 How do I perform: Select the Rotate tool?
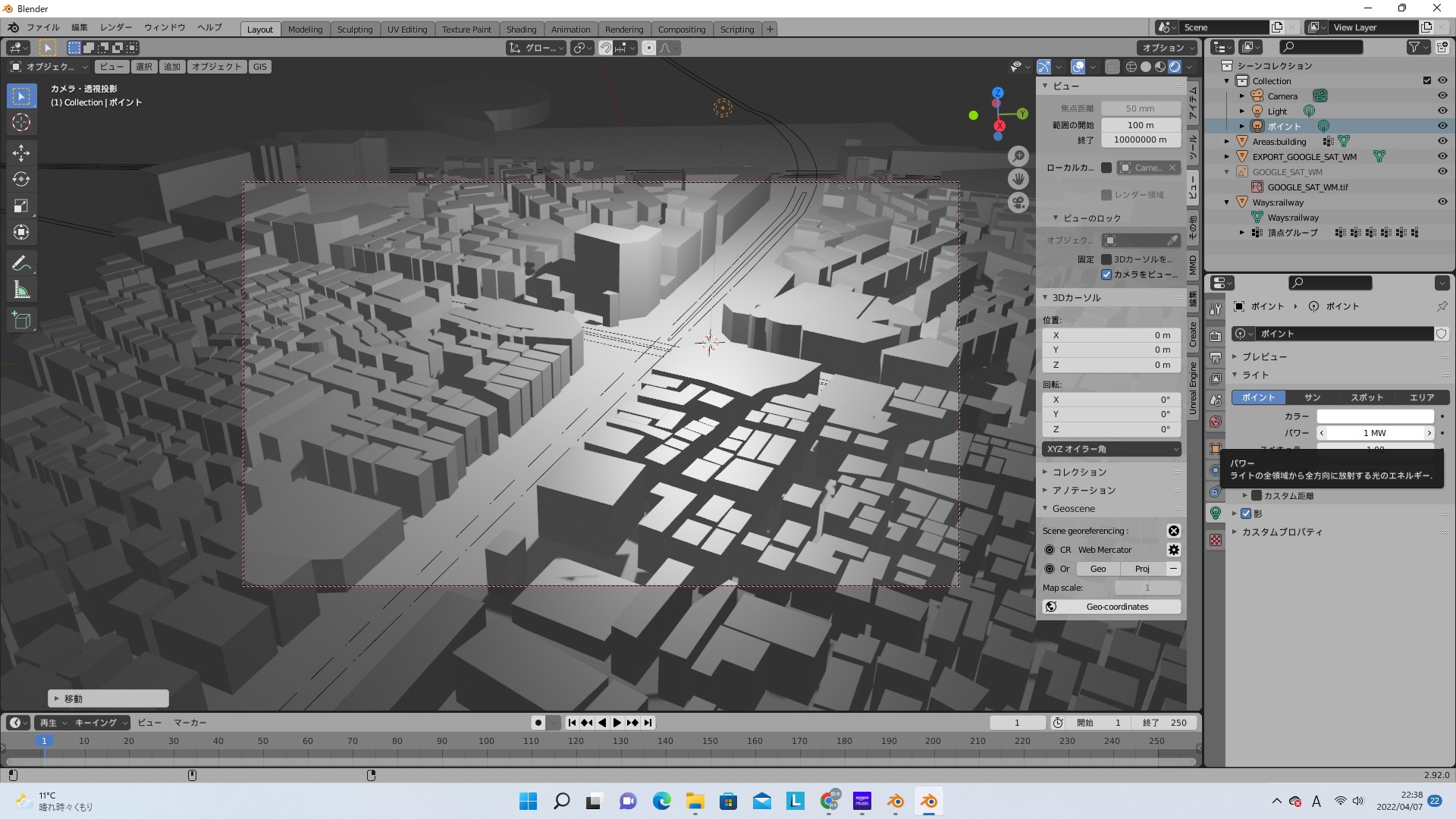21,180
